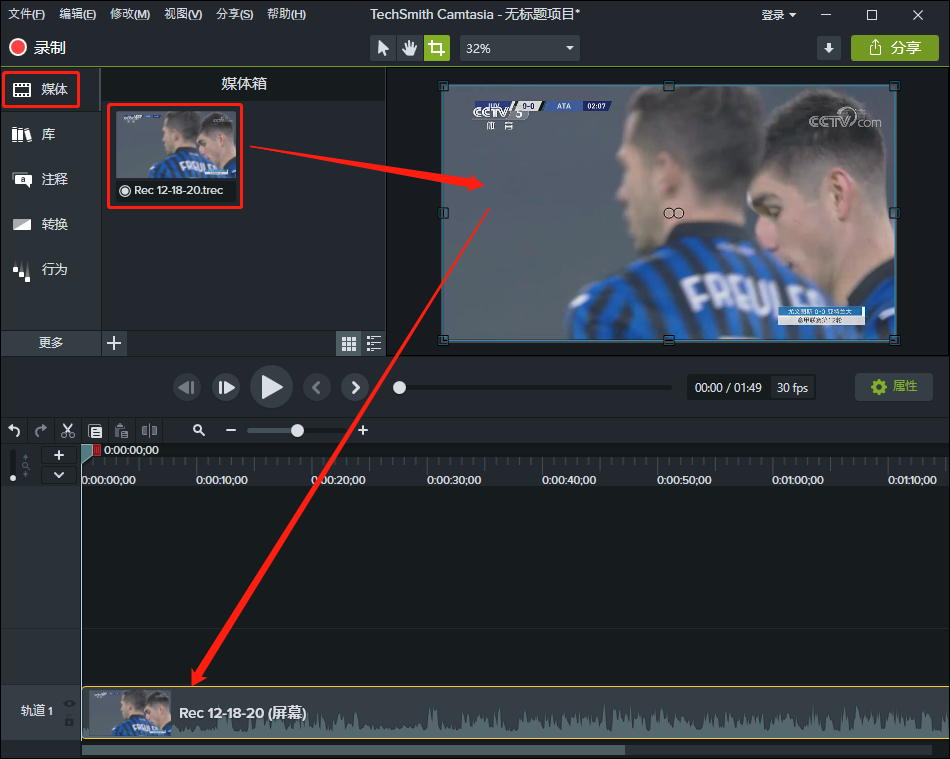Click the 更多 more button
This screenshot has width=950, height=759.
[x=51, y=343]
